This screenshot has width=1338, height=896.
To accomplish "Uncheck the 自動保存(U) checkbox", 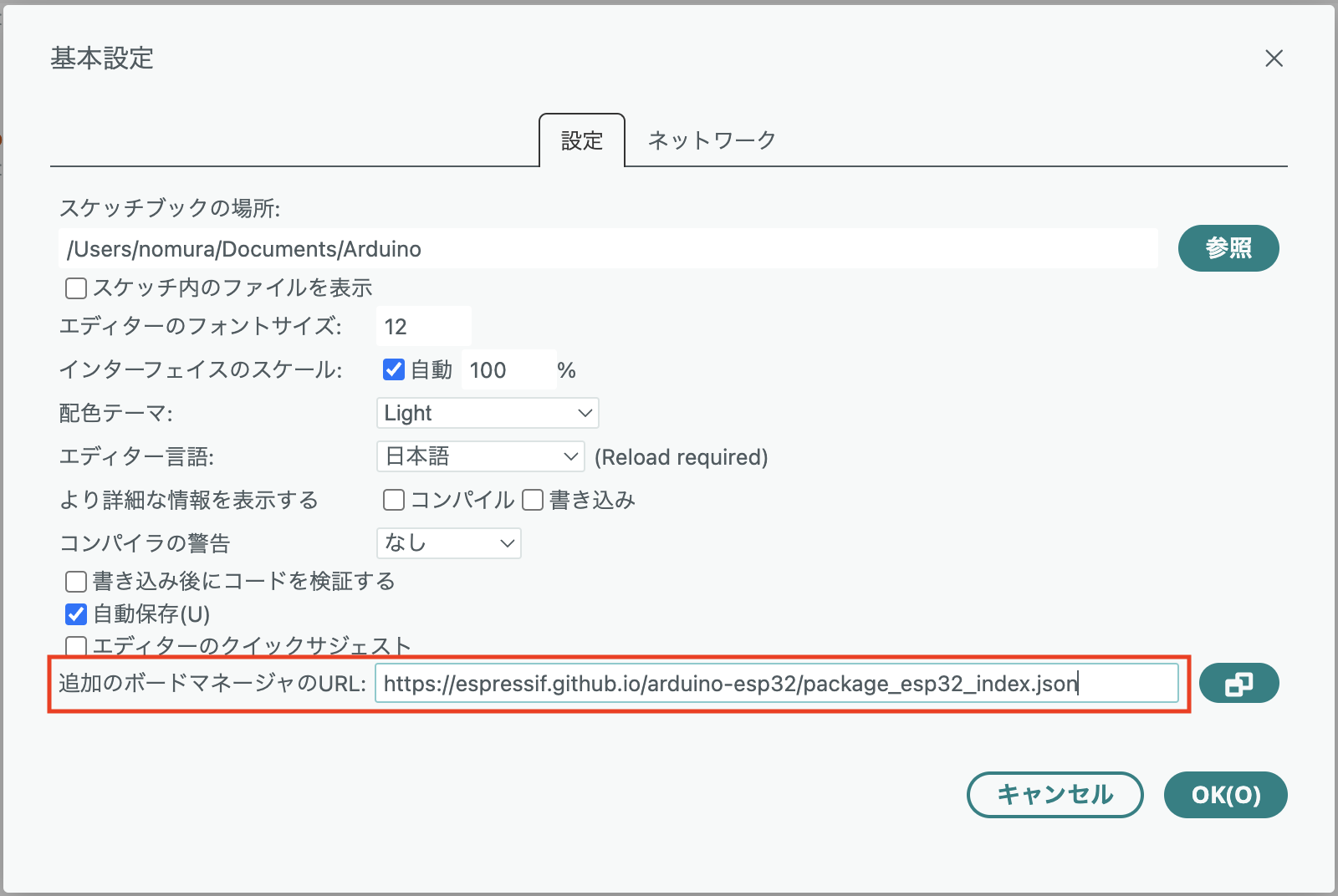I will (76, 614).
